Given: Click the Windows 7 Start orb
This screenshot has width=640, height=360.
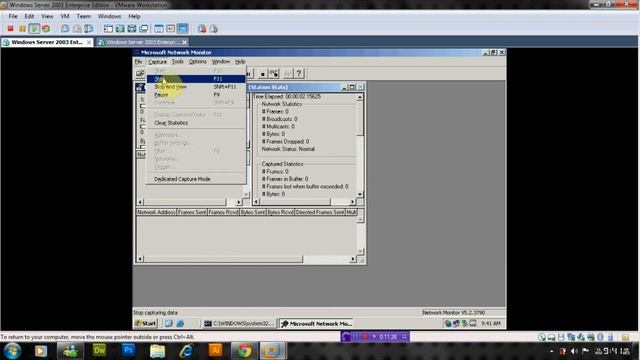Looking at the screenshot, I should (12, 351).
